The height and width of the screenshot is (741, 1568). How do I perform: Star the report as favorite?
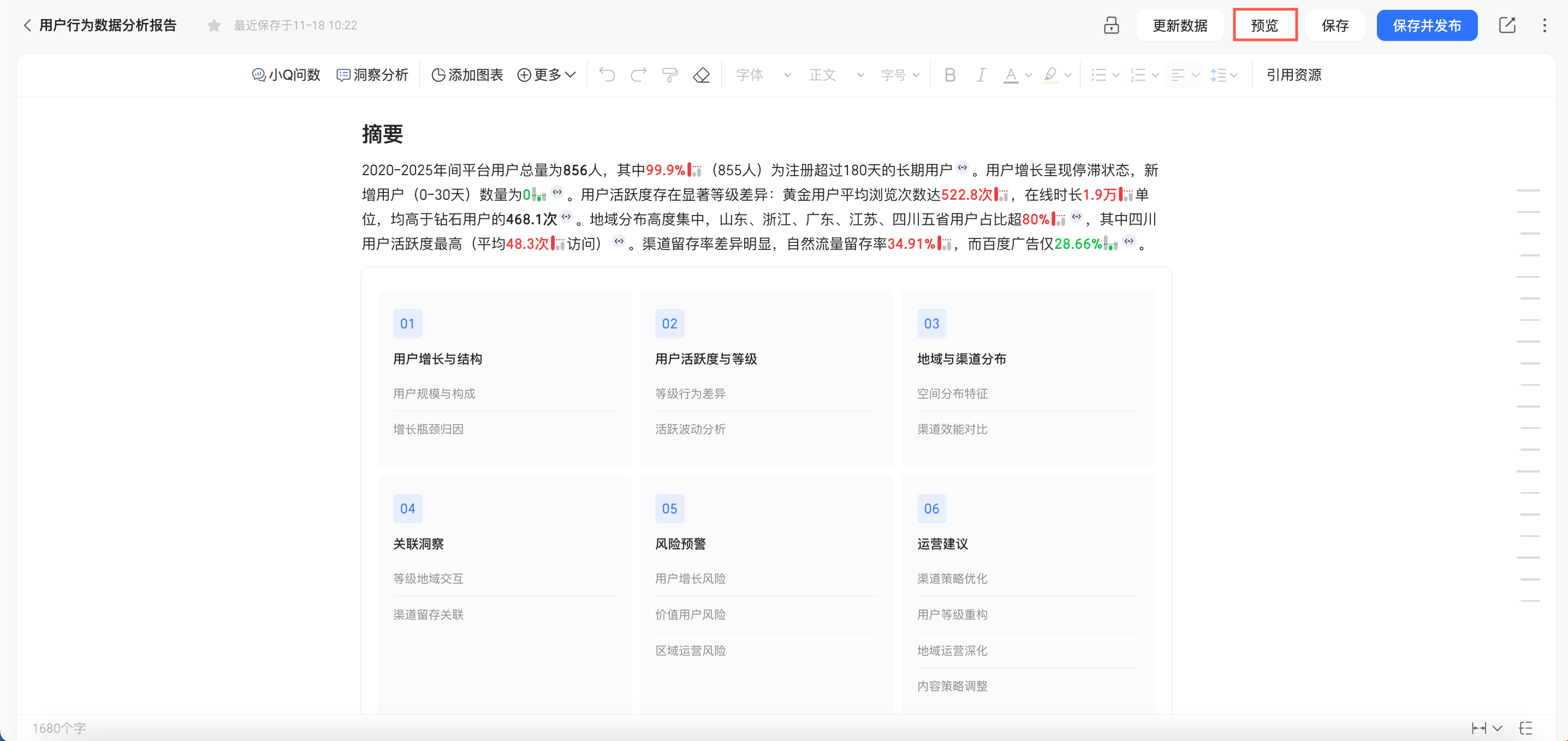tap(213, 25)
